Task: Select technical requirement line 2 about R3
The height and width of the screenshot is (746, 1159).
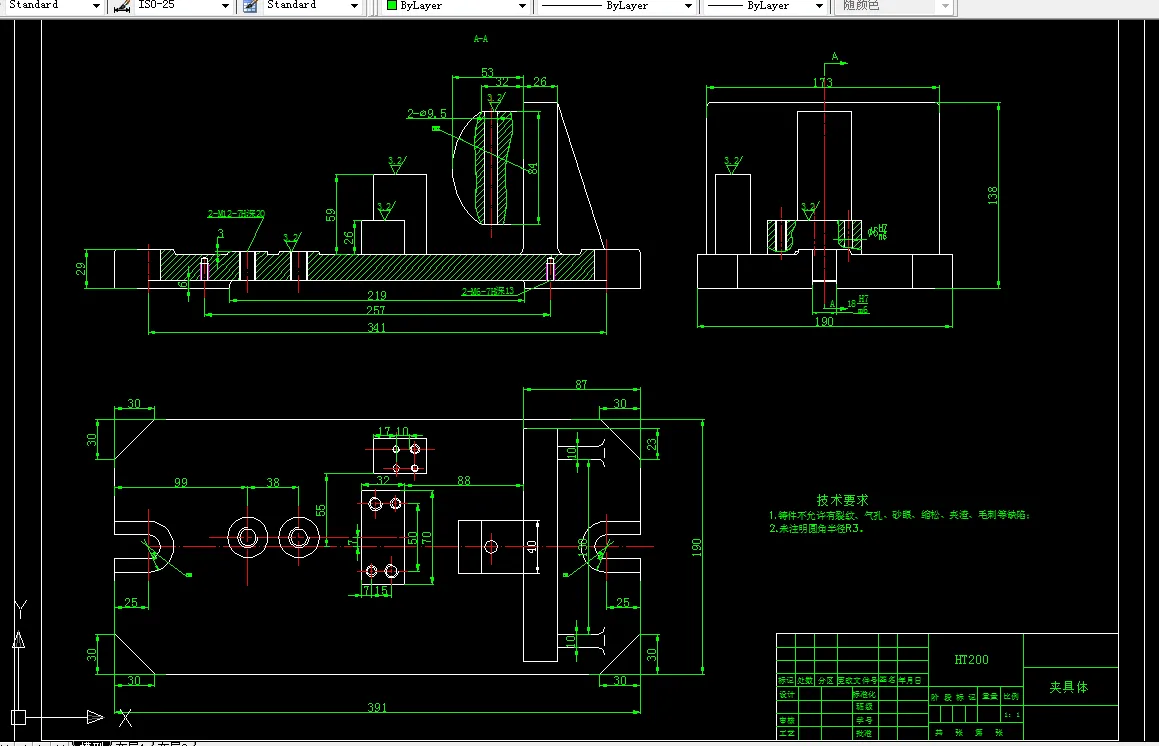Action: coord(816,529)
